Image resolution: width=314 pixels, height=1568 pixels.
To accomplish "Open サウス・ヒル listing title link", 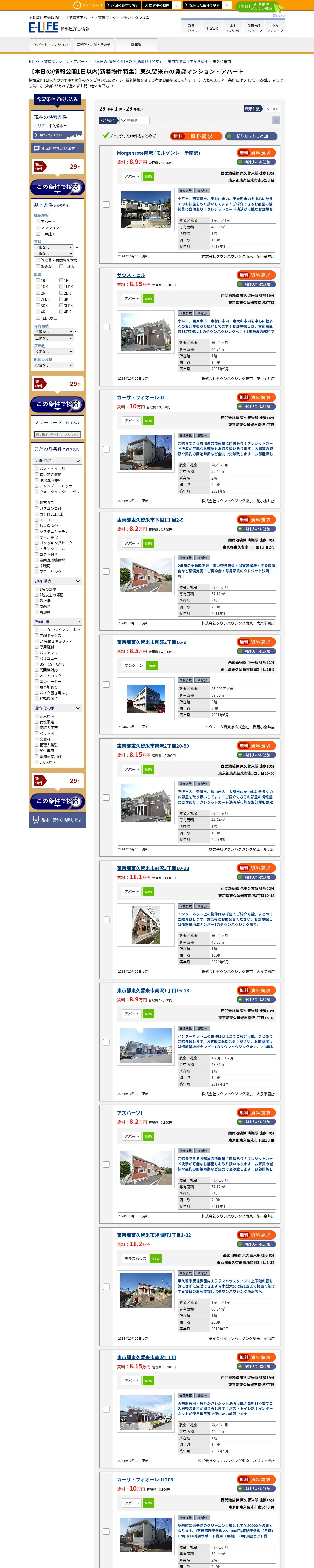I will click(131, 275).
